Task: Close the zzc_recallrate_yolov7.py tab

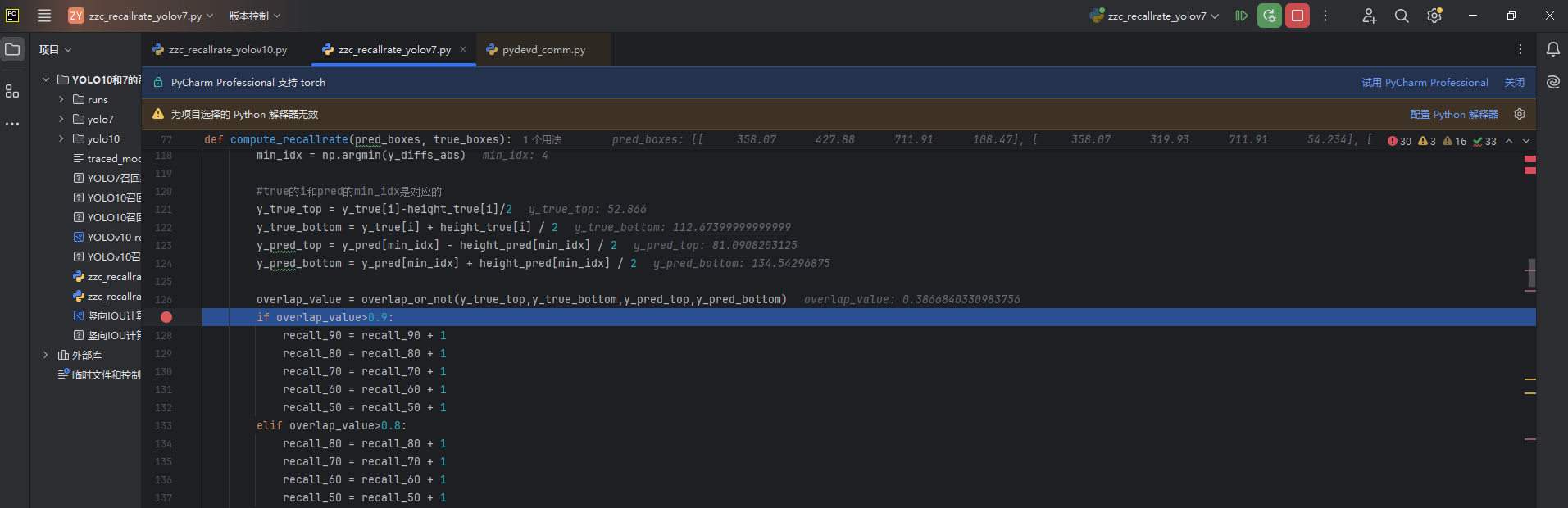Action: (x=463, y=49)
